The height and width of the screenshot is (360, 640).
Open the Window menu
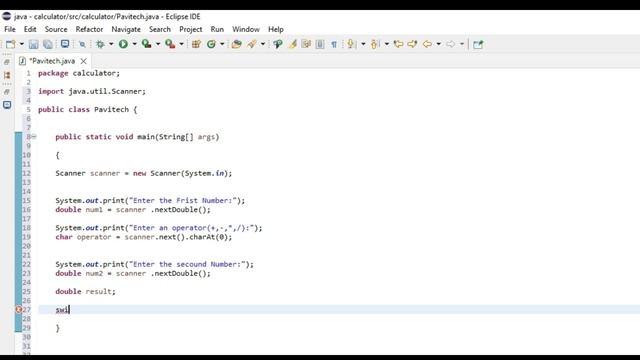(246, 29)
